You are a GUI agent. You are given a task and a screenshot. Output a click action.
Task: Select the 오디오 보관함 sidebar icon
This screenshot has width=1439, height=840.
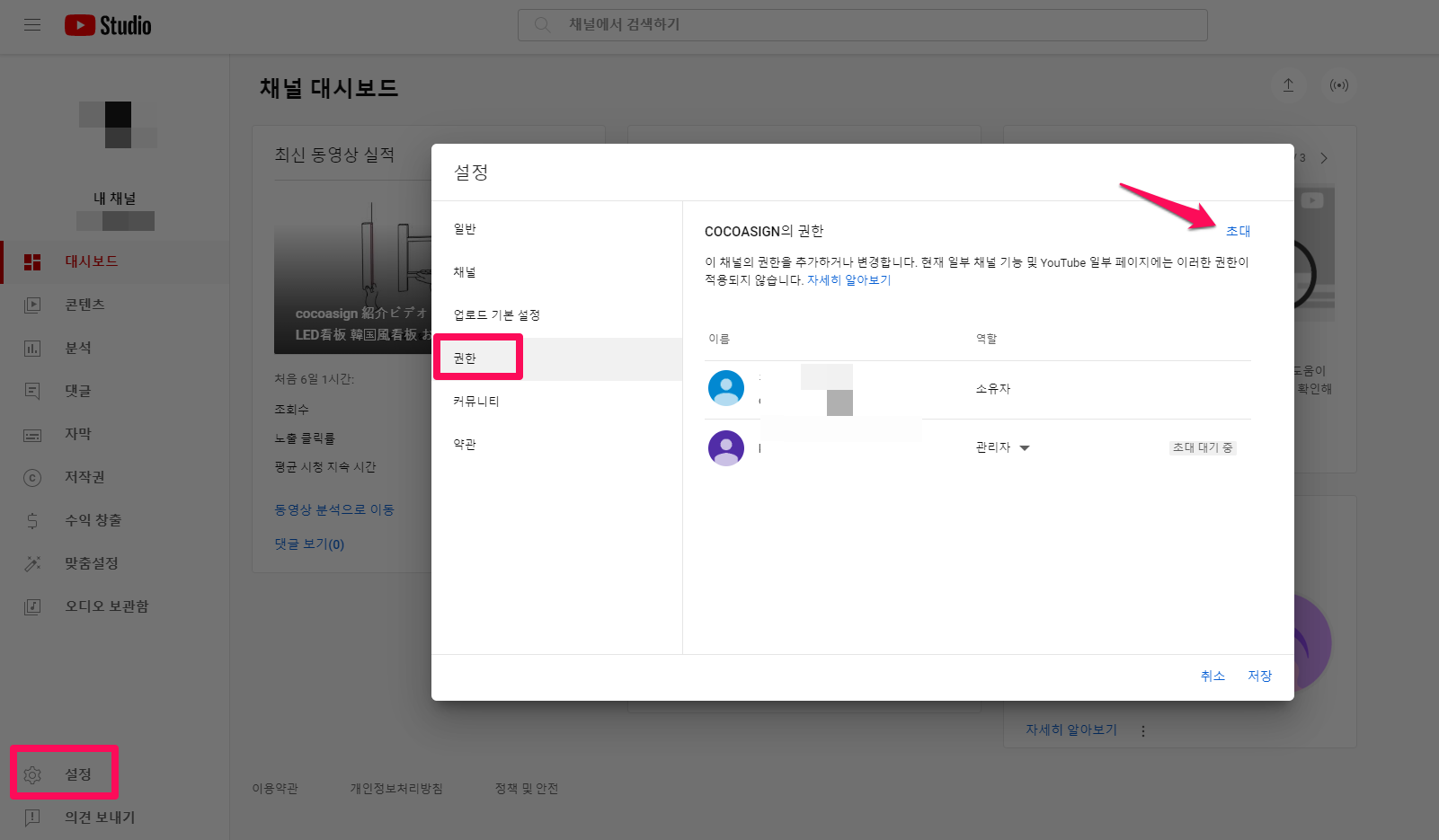(32, 606)
